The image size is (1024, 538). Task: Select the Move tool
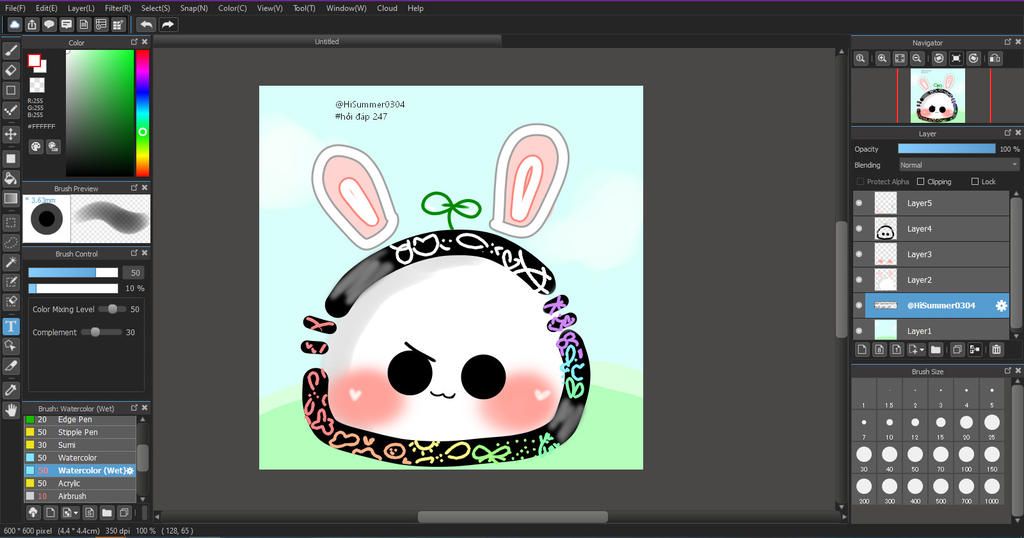(10, 134)
